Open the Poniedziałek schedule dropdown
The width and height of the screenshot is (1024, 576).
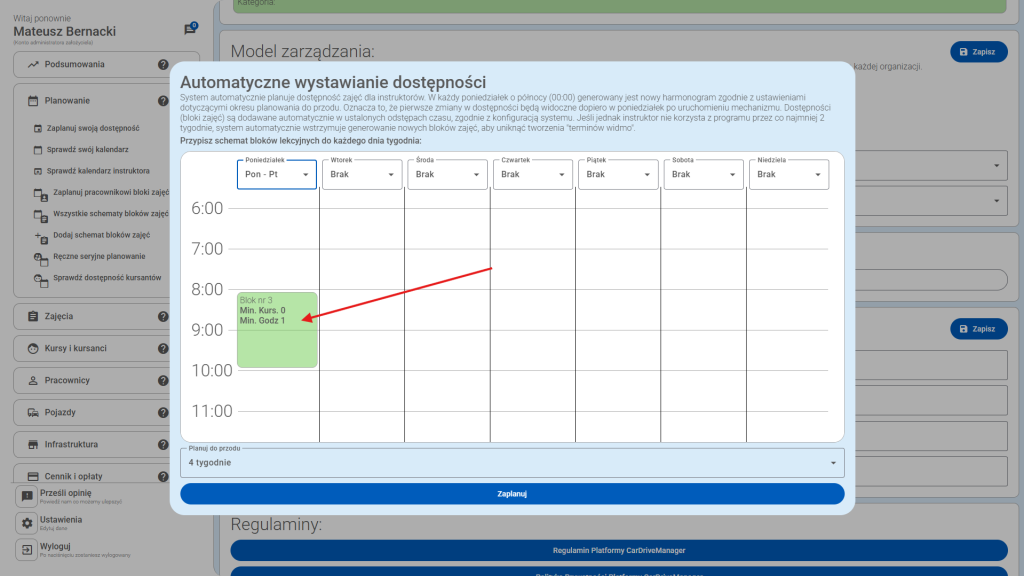point(277,174)
